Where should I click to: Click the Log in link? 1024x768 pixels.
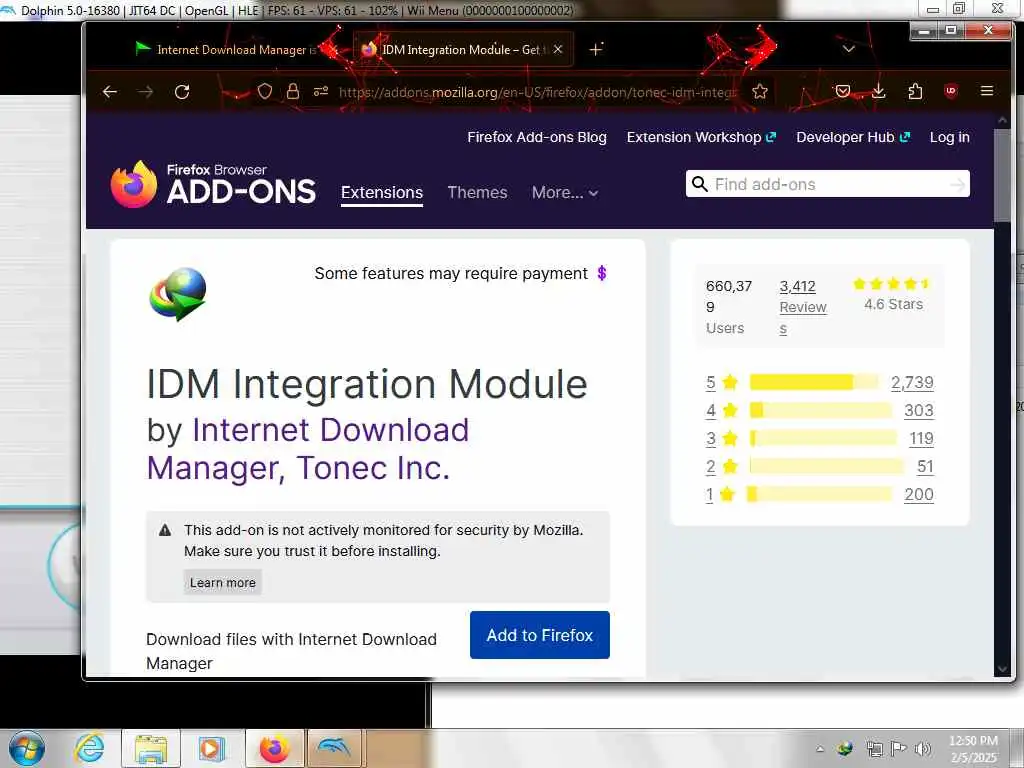(950, 137)
